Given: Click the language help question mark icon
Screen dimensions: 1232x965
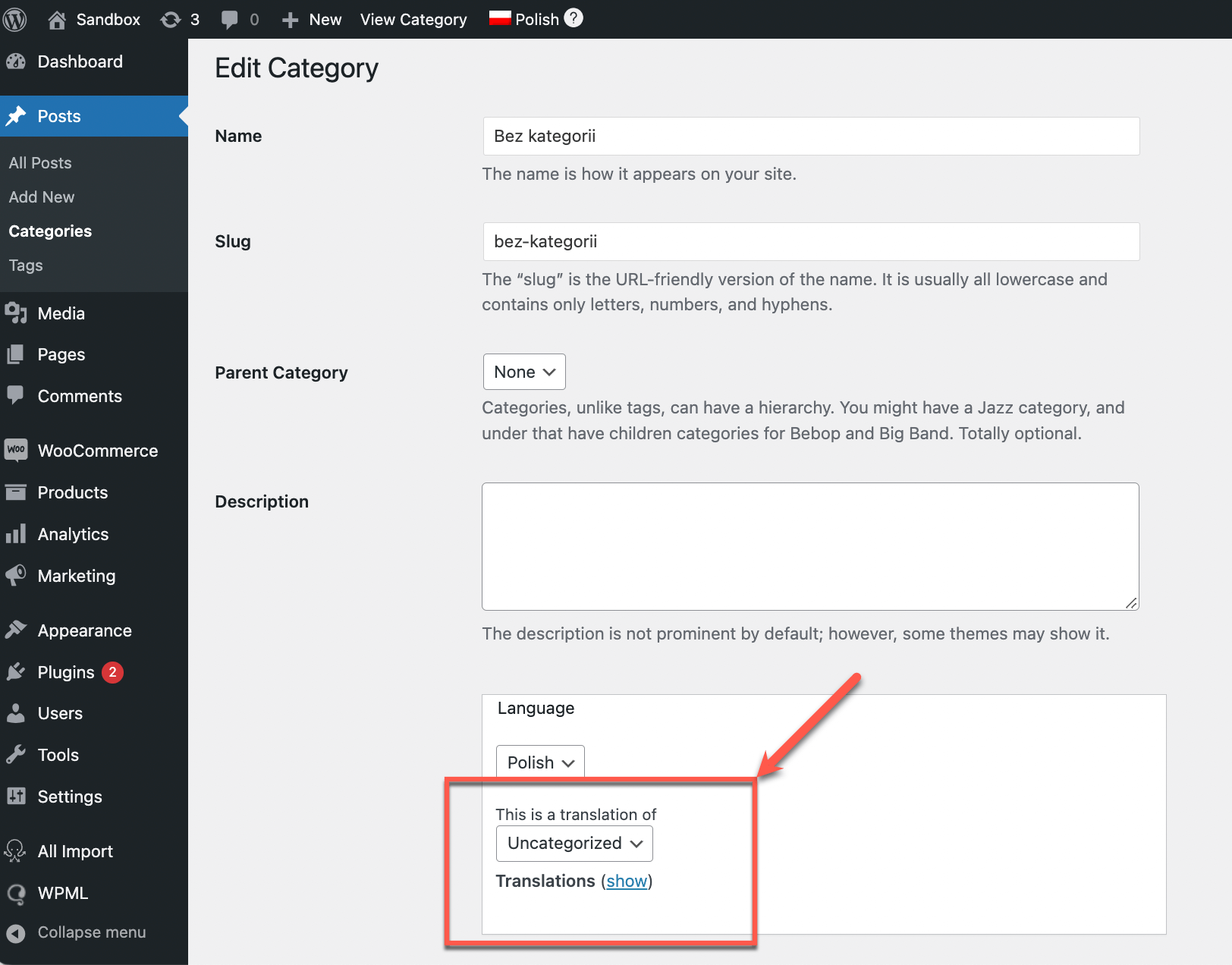Looking at the screenshot, I should click(x=574, y=18).
